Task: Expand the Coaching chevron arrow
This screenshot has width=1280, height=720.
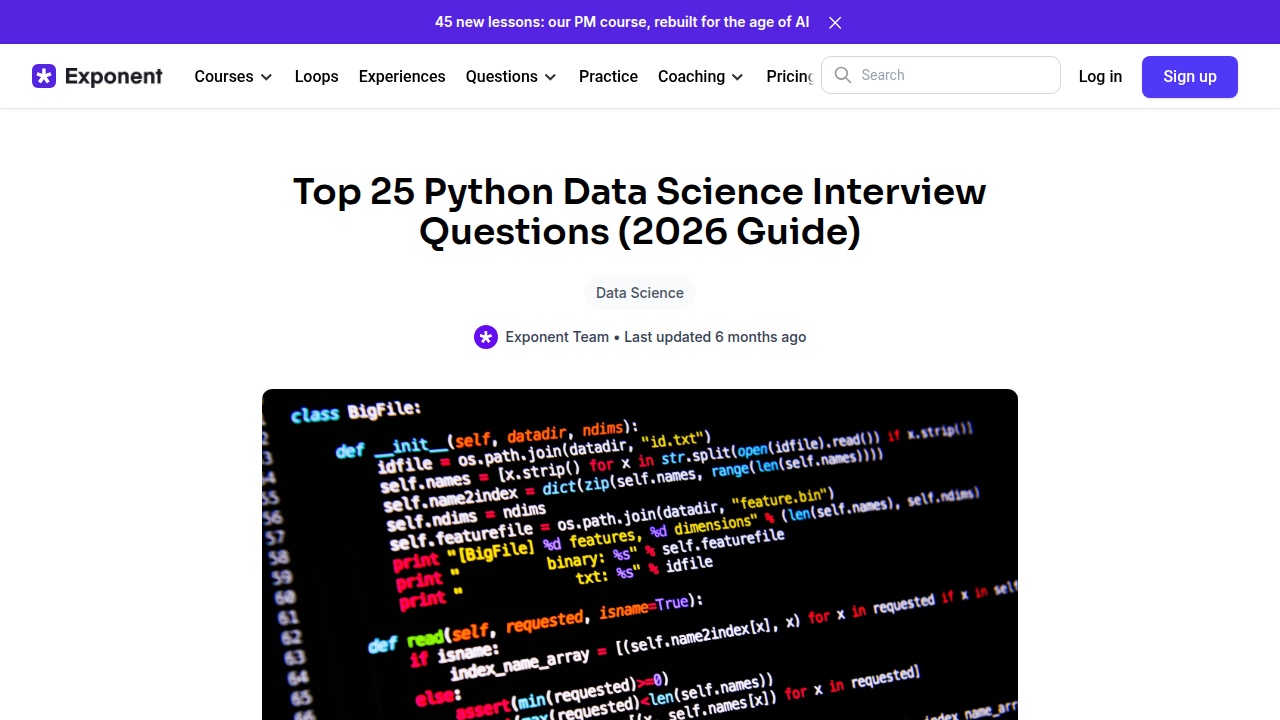Action: (x=737, y=77)
